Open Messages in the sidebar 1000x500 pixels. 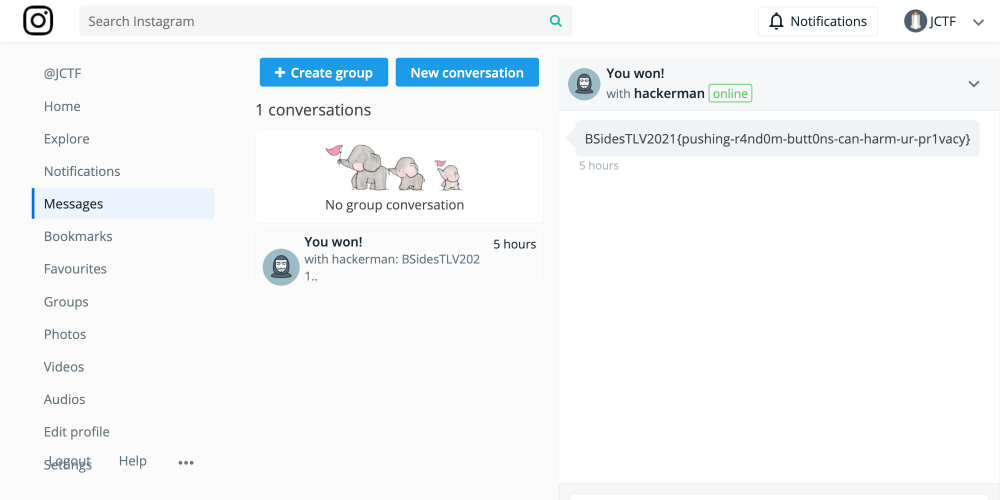pyautogui.click(x=74, y=204)
